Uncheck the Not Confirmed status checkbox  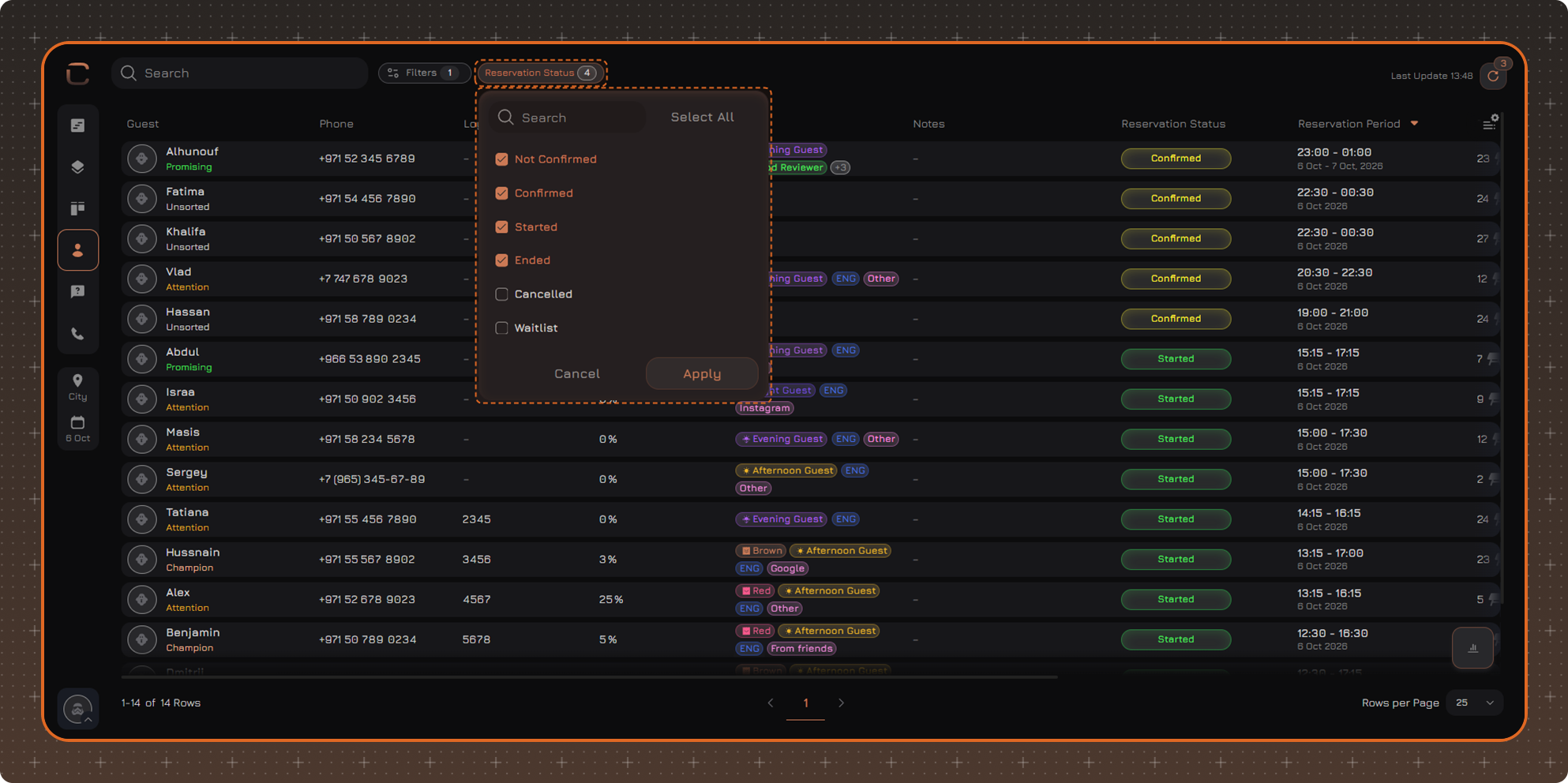point(501,159)
